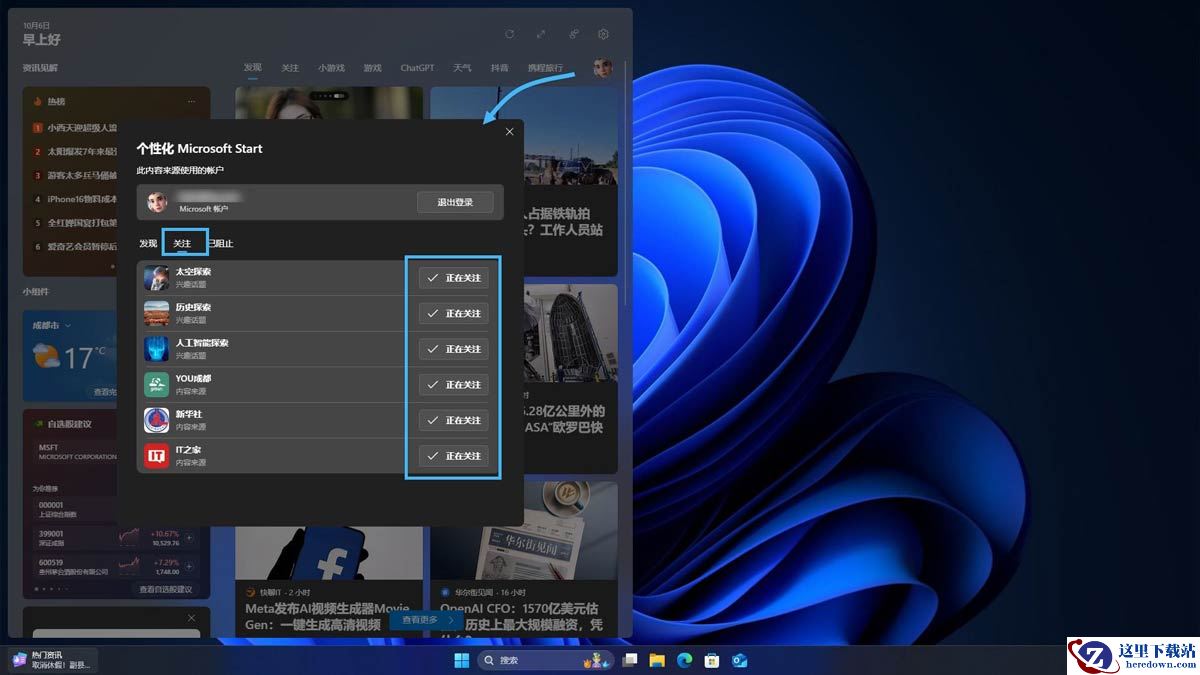
Task: Open Microsoft Store from the taskbar
Action: [x=712, y=660]
